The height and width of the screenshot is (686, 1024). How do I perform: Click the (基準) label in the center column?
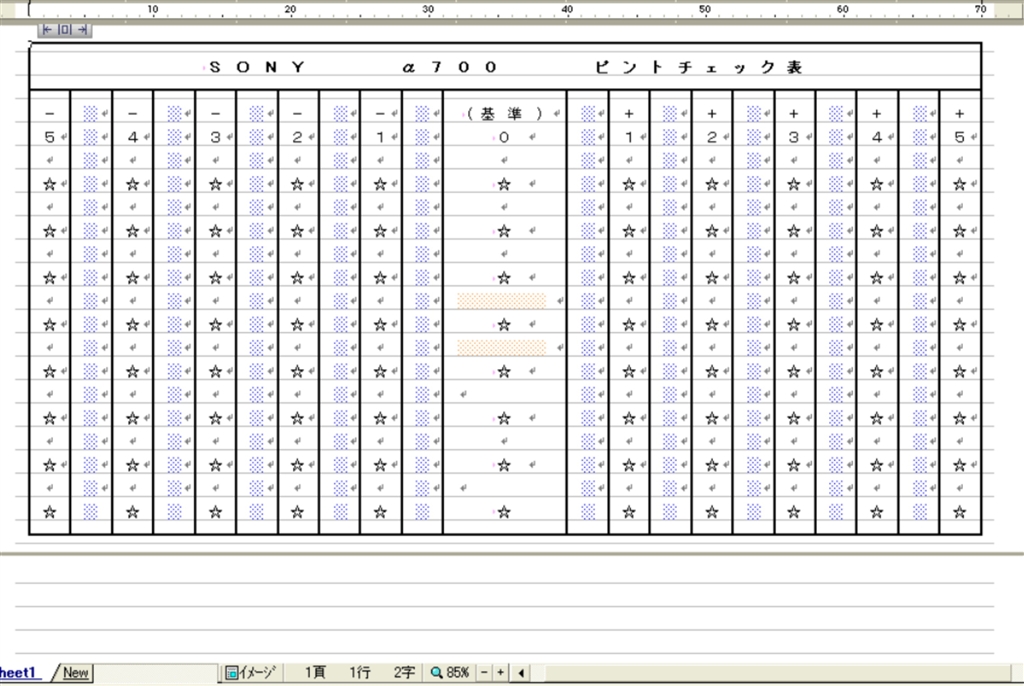[x=505, y=114]
